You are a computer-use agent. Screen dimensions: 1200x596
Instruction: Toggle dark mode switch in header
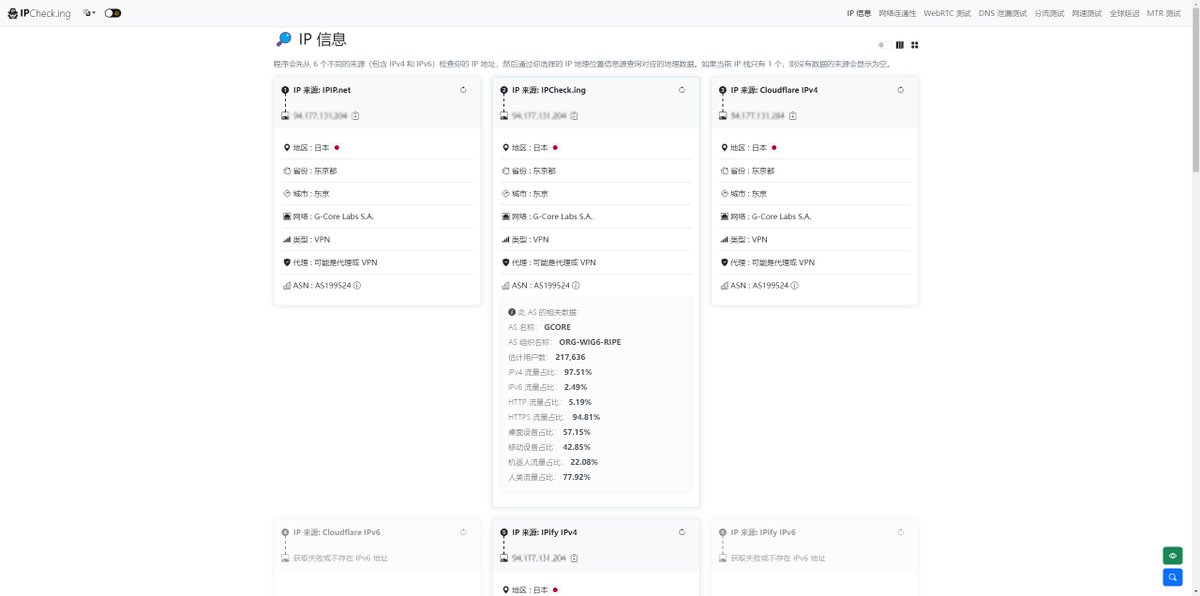point(112,13)
